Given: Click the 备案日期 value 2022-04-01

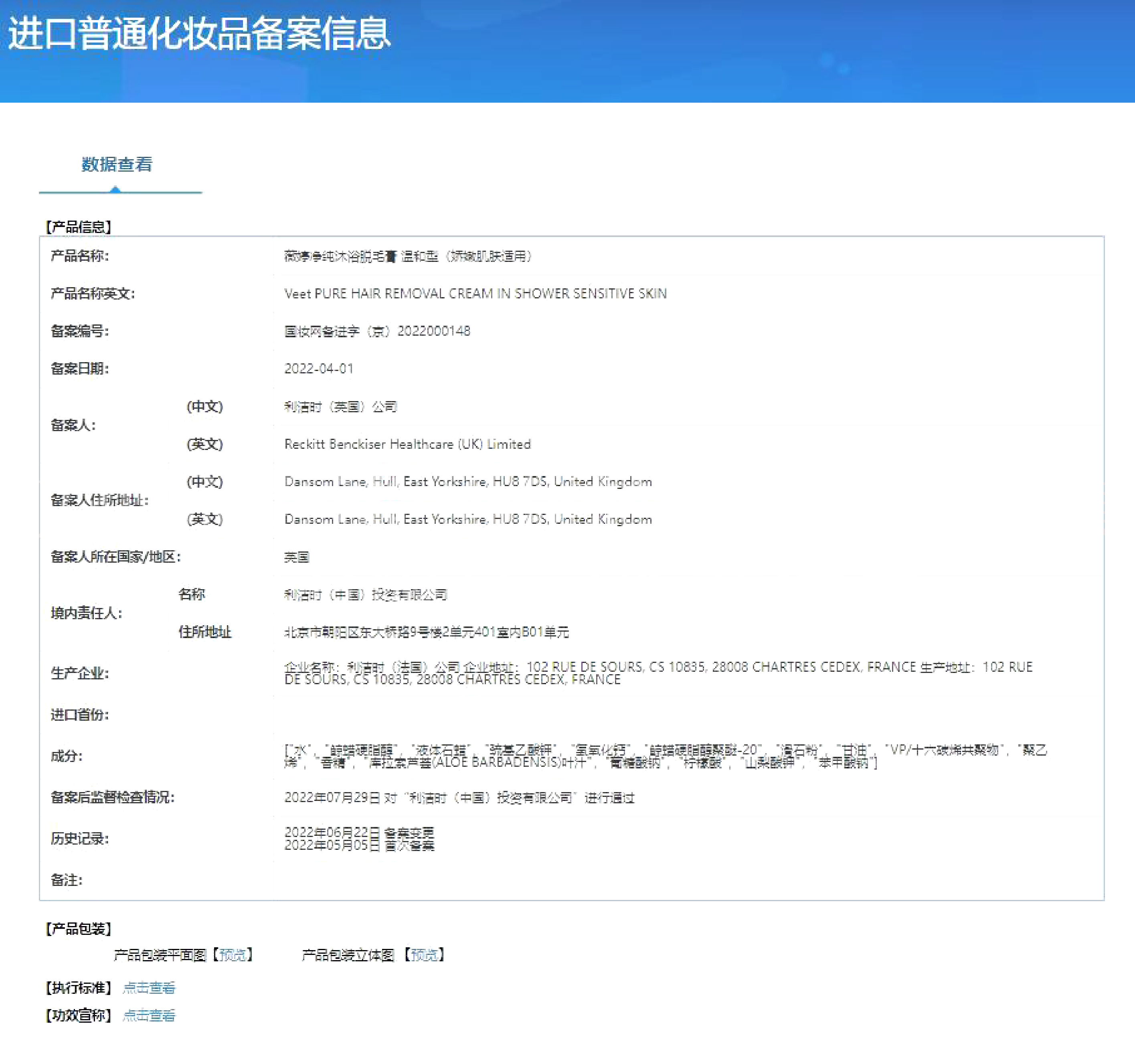Looking at the screenshot, I should [x=319, y=369].
